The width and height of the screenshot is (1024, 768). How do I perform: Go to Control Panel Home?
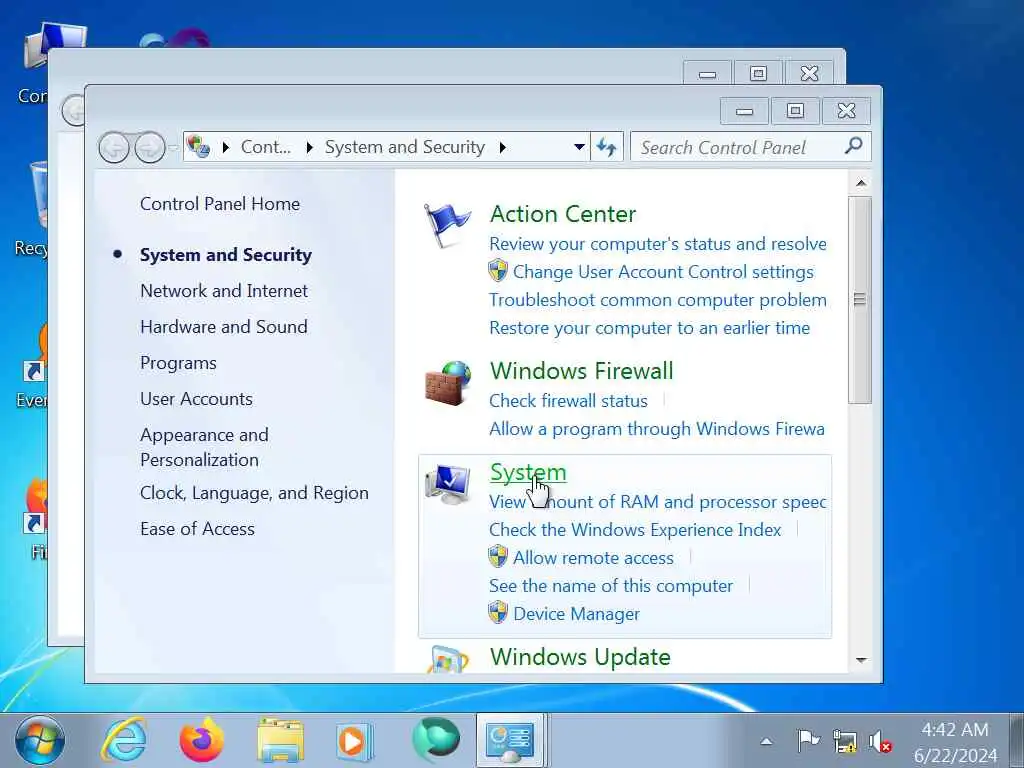(x=220, y=204)
